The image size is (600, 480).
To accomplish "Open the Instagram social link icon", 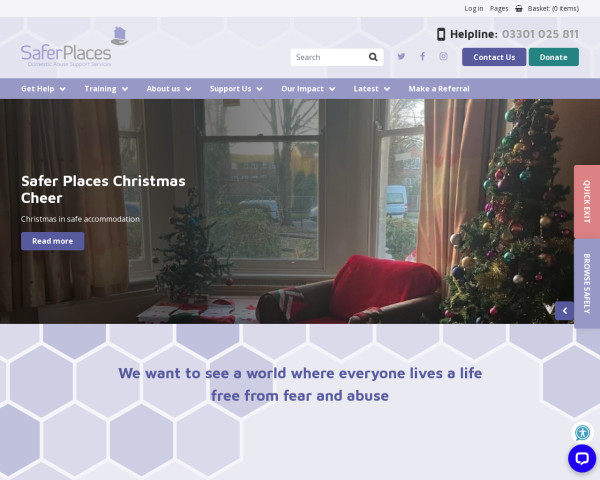I will pos(443,57).
